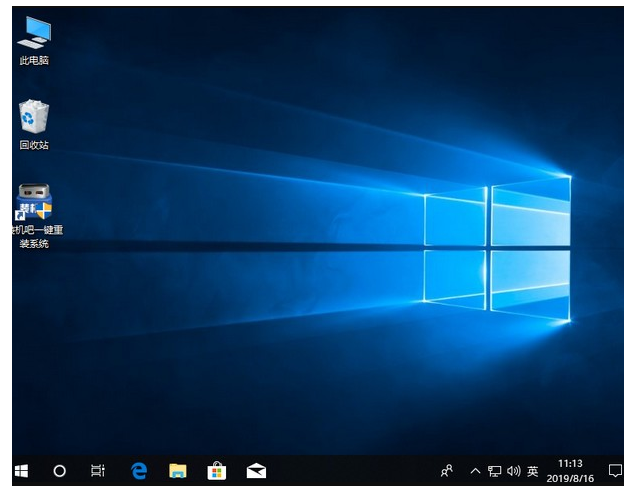Image resolution: width=630 pixels, height=491 pixels.
Task: Expand hidden system tray icons chevron
Action: coord(475,470)
